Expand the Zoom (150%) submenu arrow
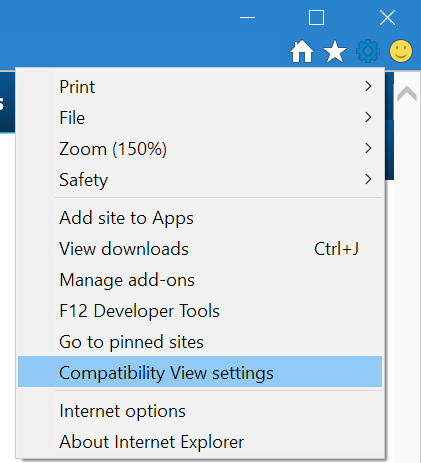 tap(368, 148)
